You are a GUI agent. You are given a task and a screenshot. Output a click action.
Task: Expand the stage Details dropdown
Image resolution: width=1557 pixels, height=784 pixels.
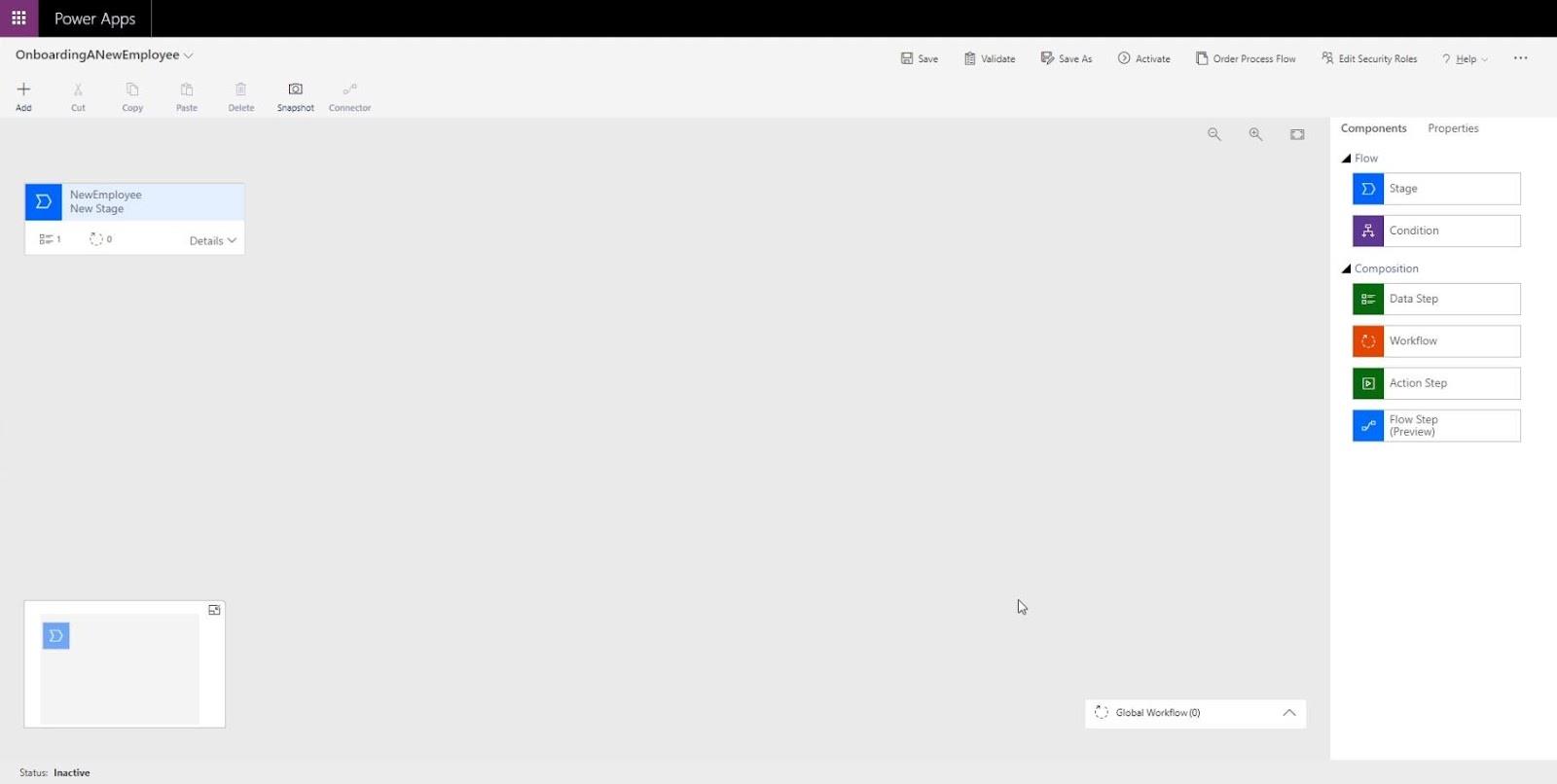pyautogui.click(x=213, y=240)
